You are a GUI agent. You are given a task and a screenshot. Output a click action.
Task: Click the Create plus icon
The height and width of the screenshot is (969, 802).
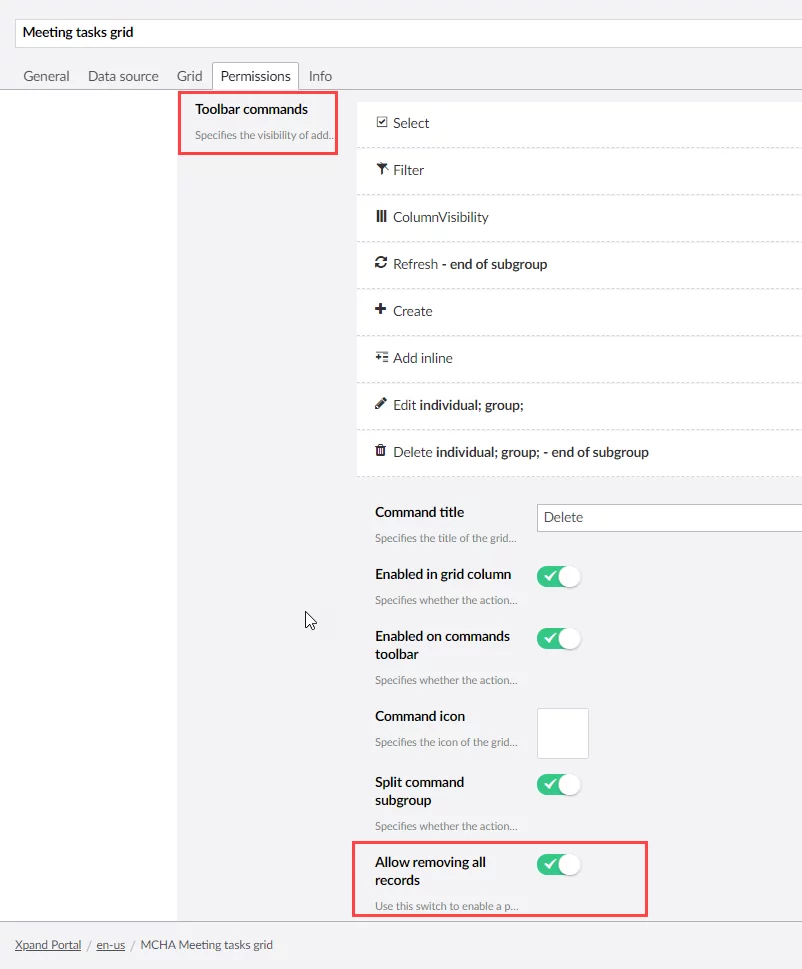click(x=381, y=310)
